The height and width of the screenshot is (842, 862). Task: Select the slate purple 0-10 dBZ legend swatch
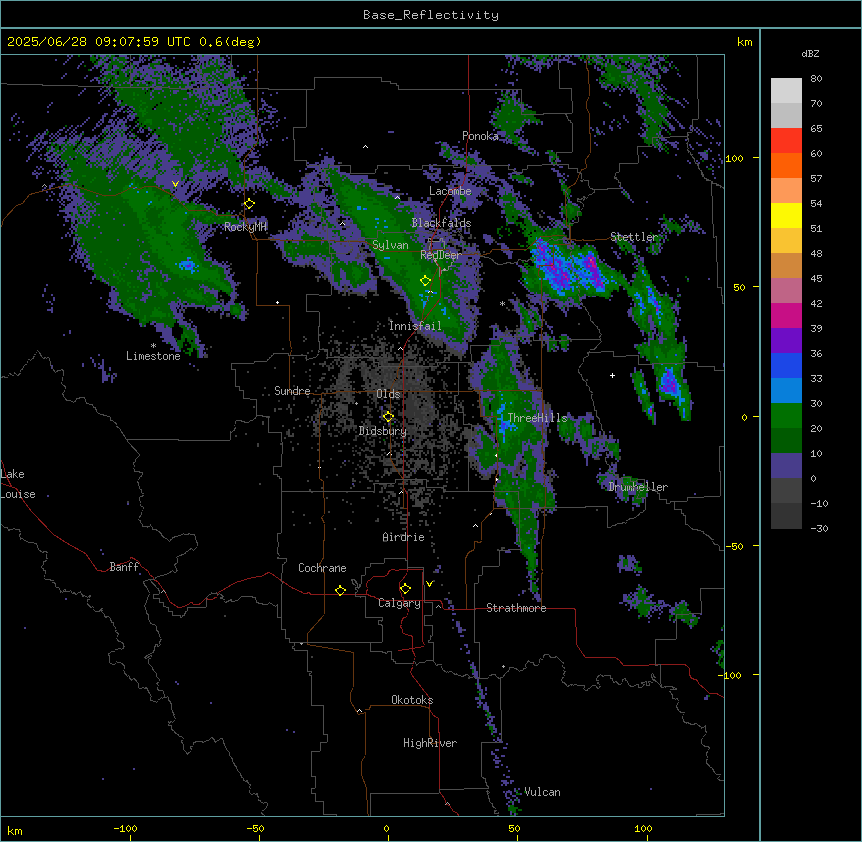tap(786, 466)
